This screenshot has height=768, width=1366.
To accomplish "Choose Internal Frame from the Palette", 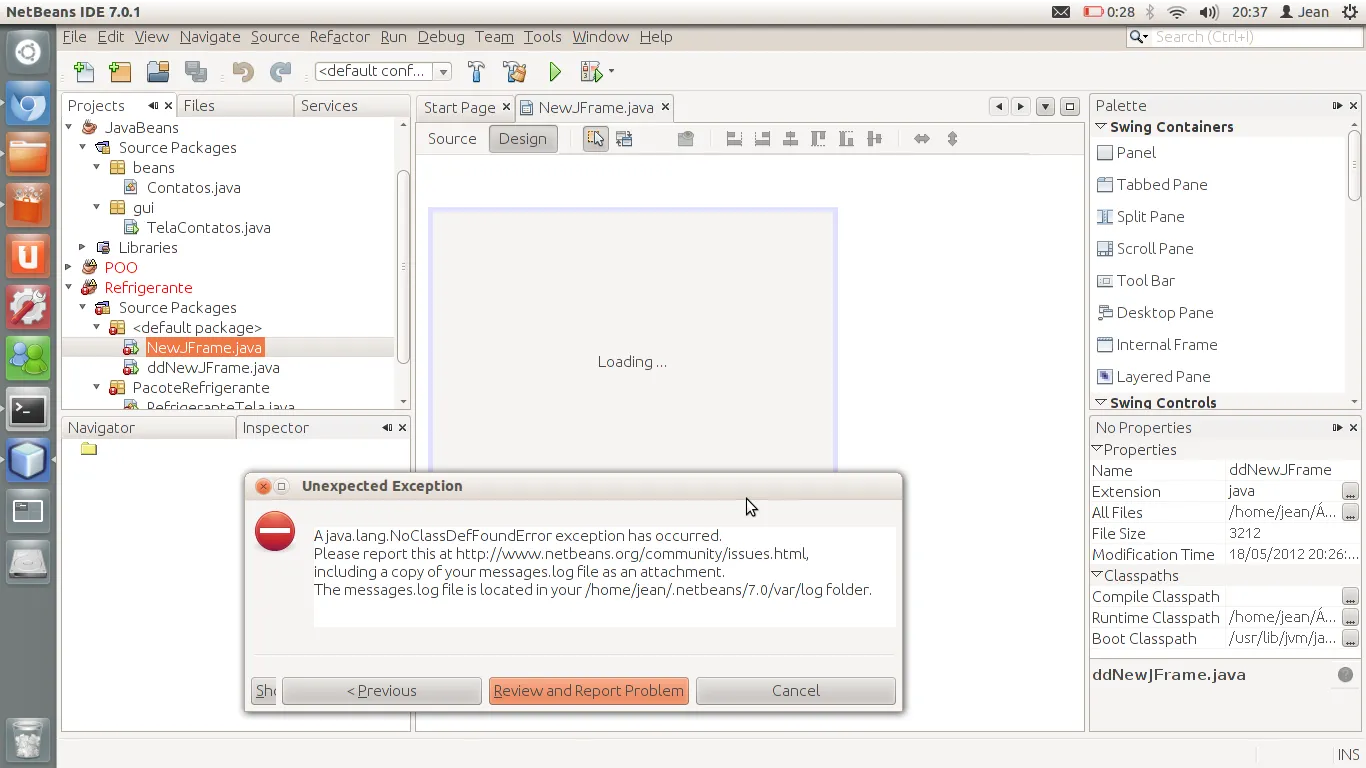I will 1157,345.
